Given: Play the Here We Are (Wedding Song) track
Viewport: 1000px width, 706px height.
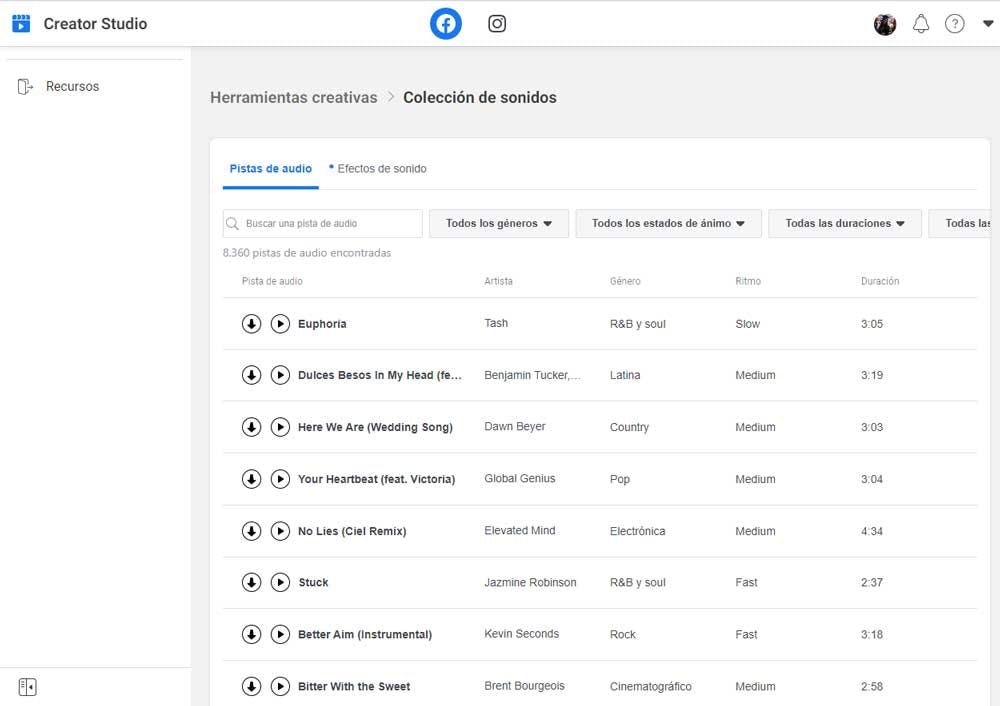Looking at the screenshot, I should (281, 427).
